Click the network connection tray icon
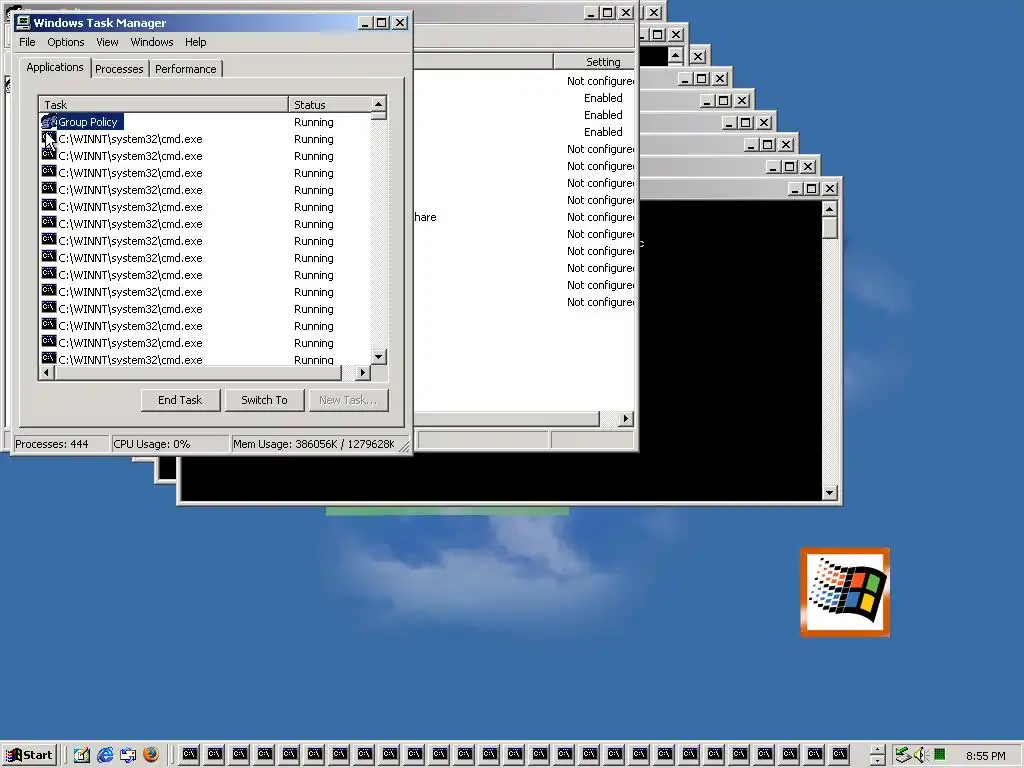Viewport: 1024px width, 768px height. [x=903, y=755]
